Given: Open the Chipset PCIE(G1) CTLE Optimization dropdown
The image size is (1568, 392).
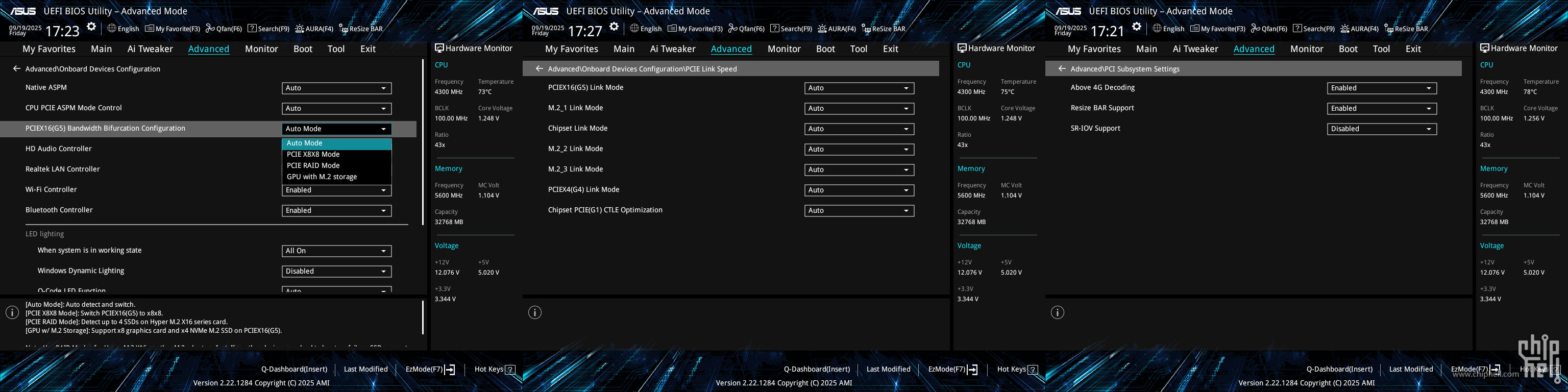Looking at the screenshot, I should pos(860,211).
